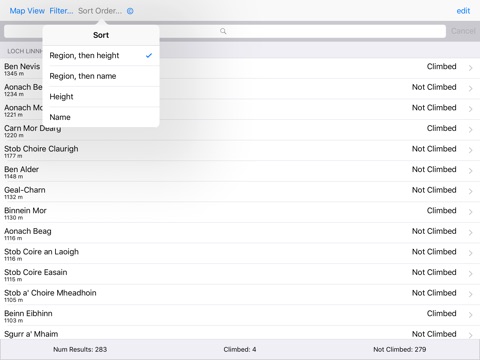Click Climbed status of Beinn Eibhinn
This screenshot has width=480, height=360.
[441, 314]
